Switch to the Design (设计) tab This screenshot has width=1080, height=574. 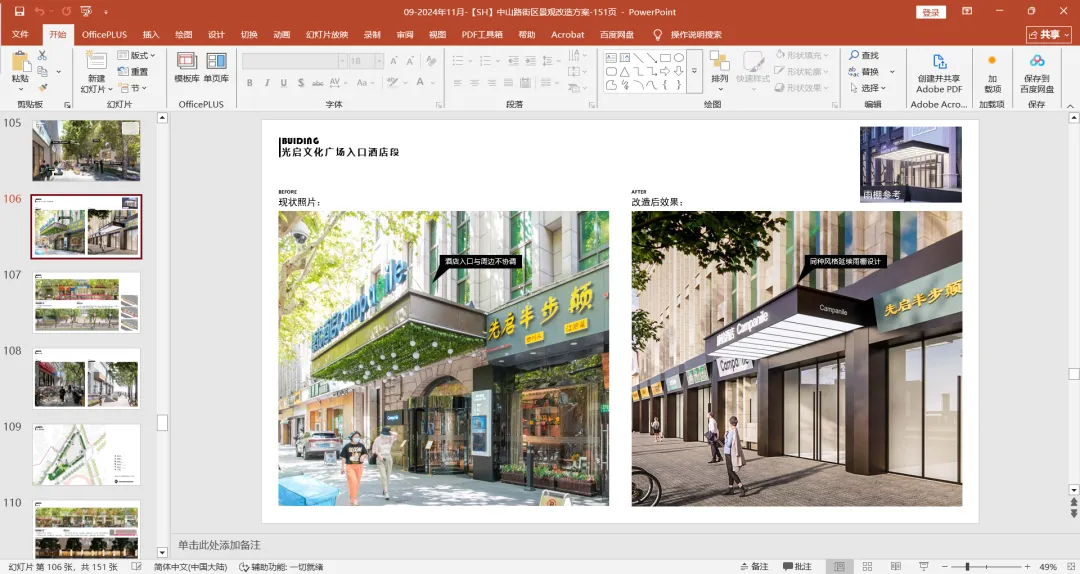point(216,34)
